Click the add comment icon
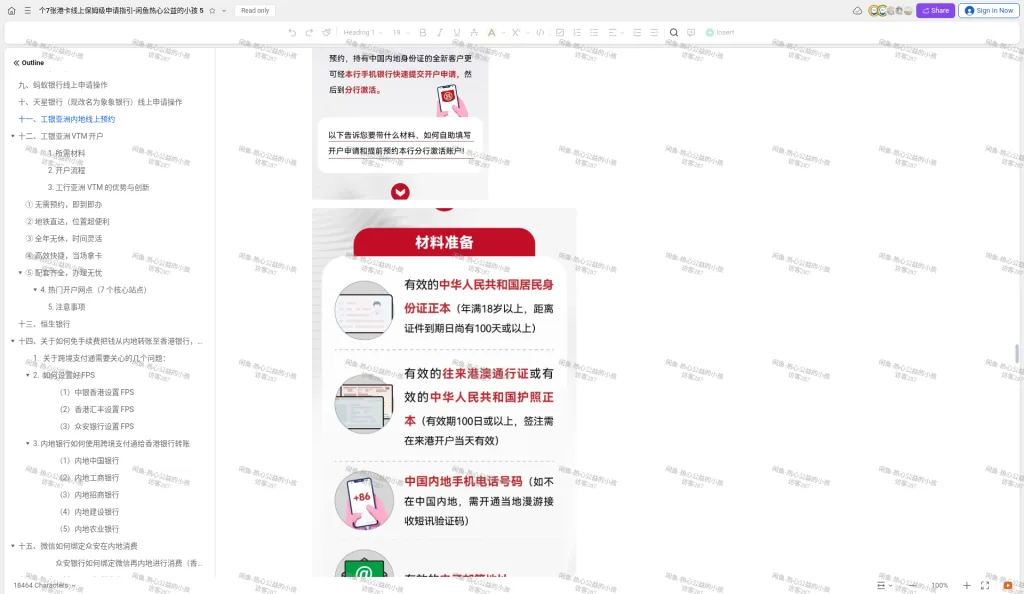 point(691,32)
